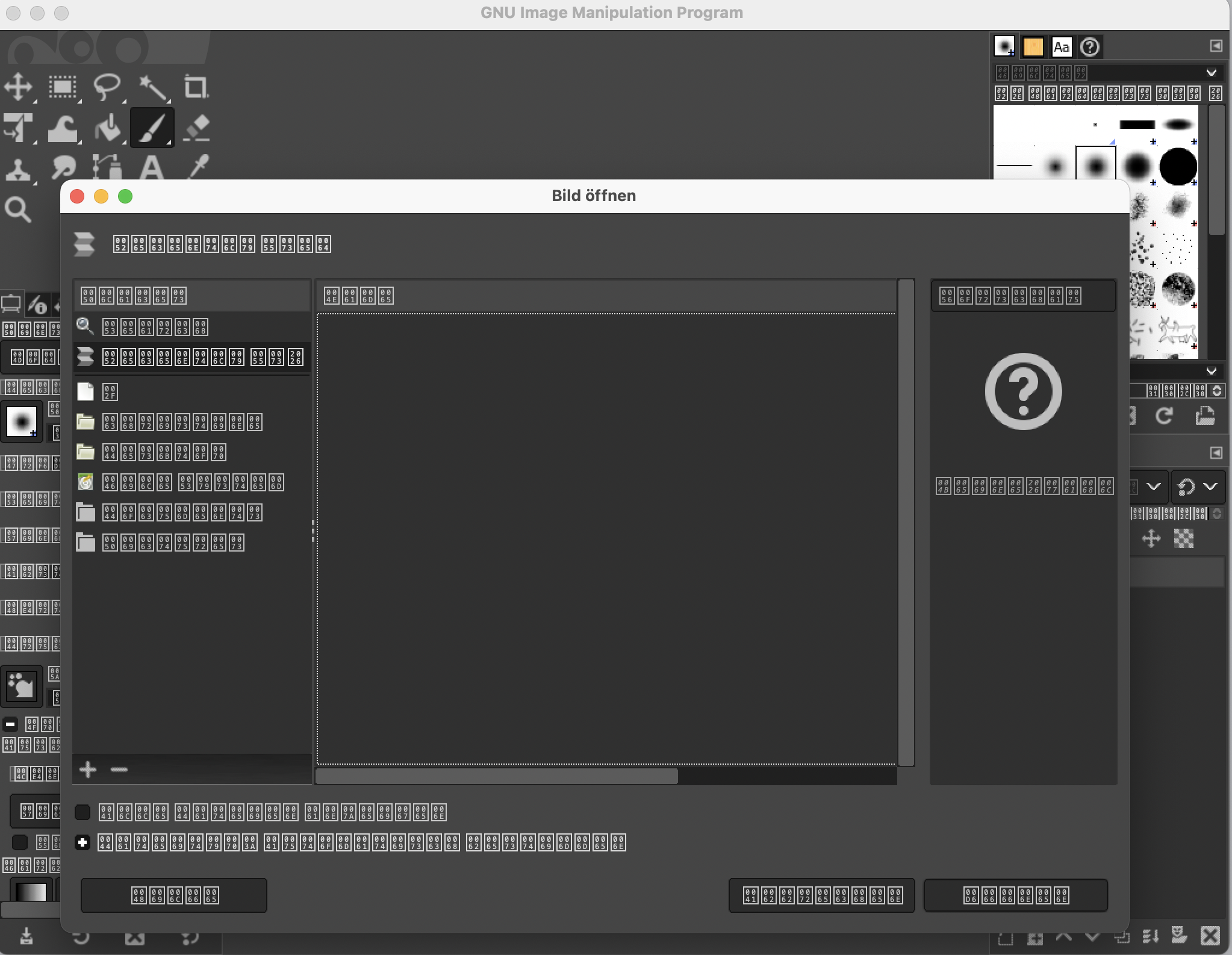The image size is (1232, 955).
Task: Select the Text tool
Action: 152,167
